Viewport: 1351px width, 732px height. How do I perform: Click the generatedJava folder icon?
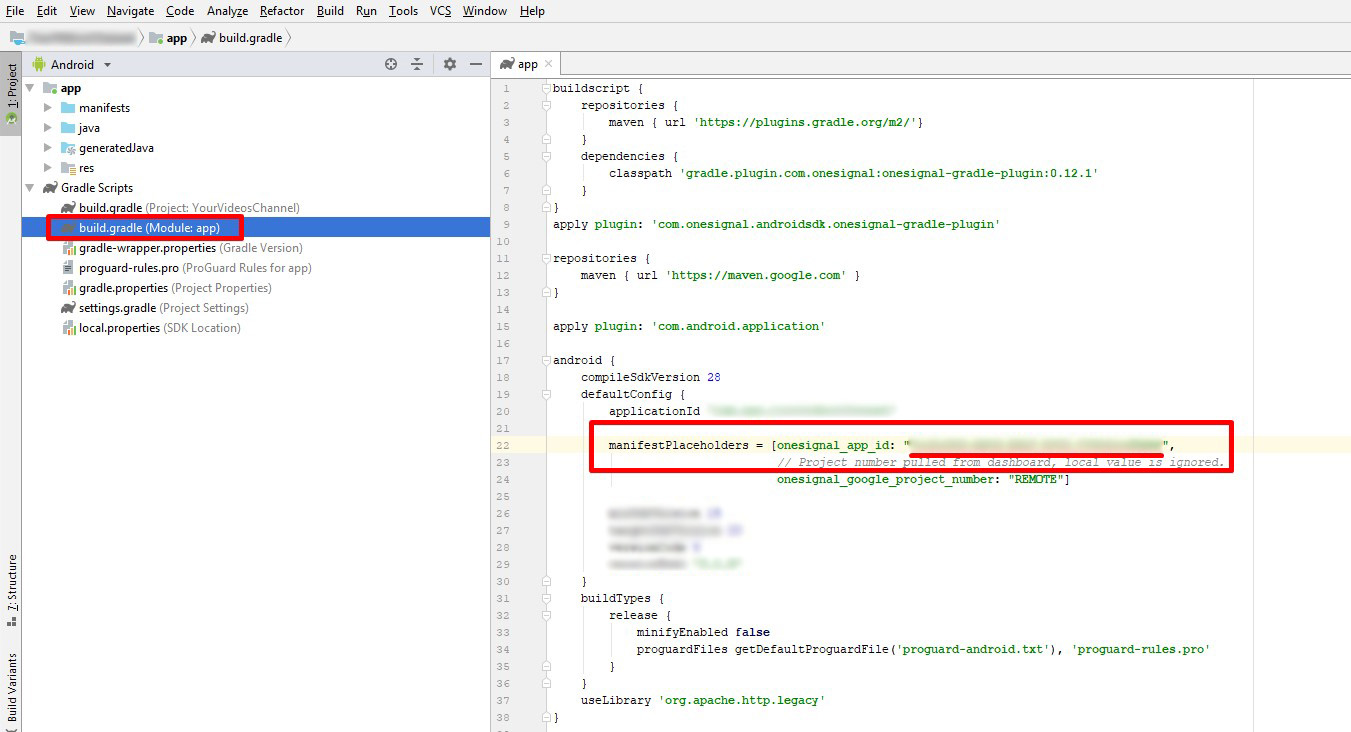pos(68,147)
